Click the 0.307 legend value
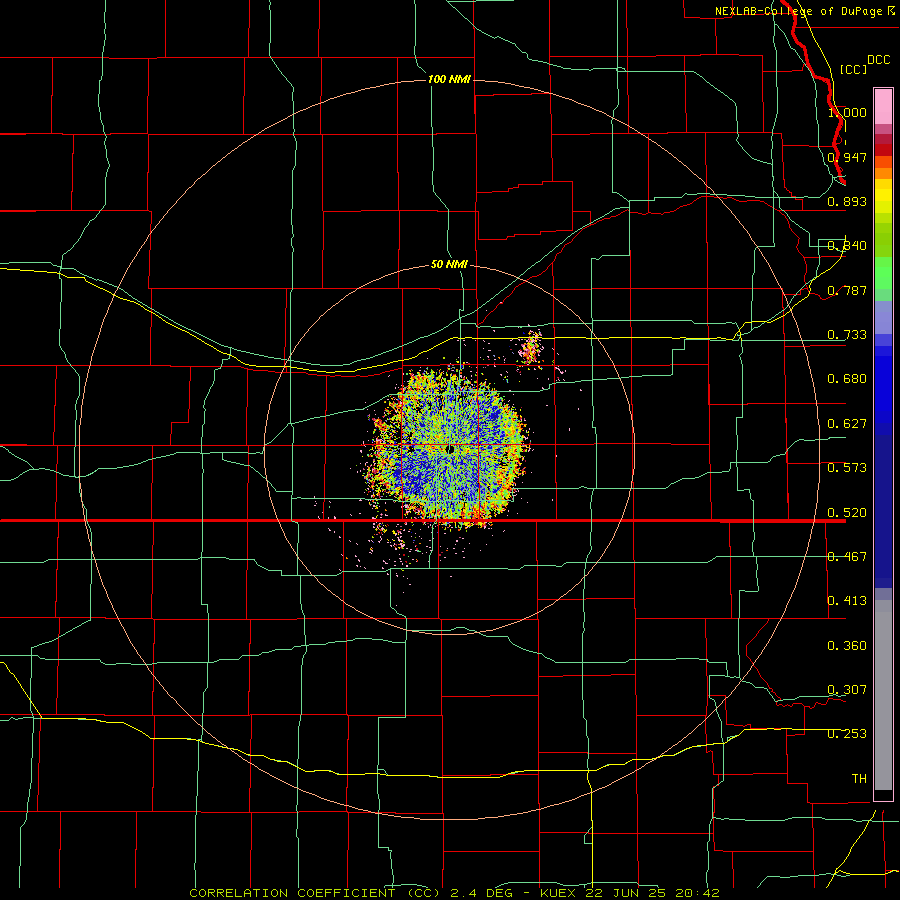 click(847, 689)
